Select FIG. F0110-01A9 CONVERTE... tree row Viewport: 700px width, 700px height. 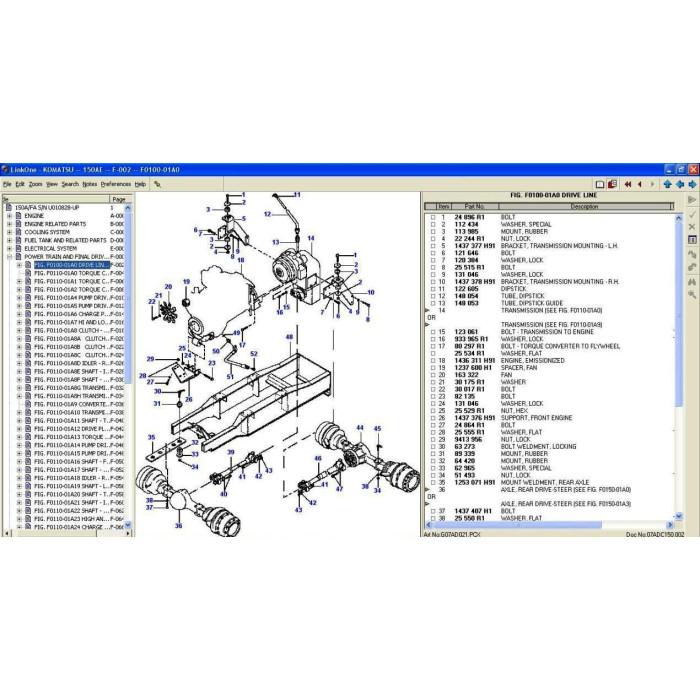click(x=72, y=404)
